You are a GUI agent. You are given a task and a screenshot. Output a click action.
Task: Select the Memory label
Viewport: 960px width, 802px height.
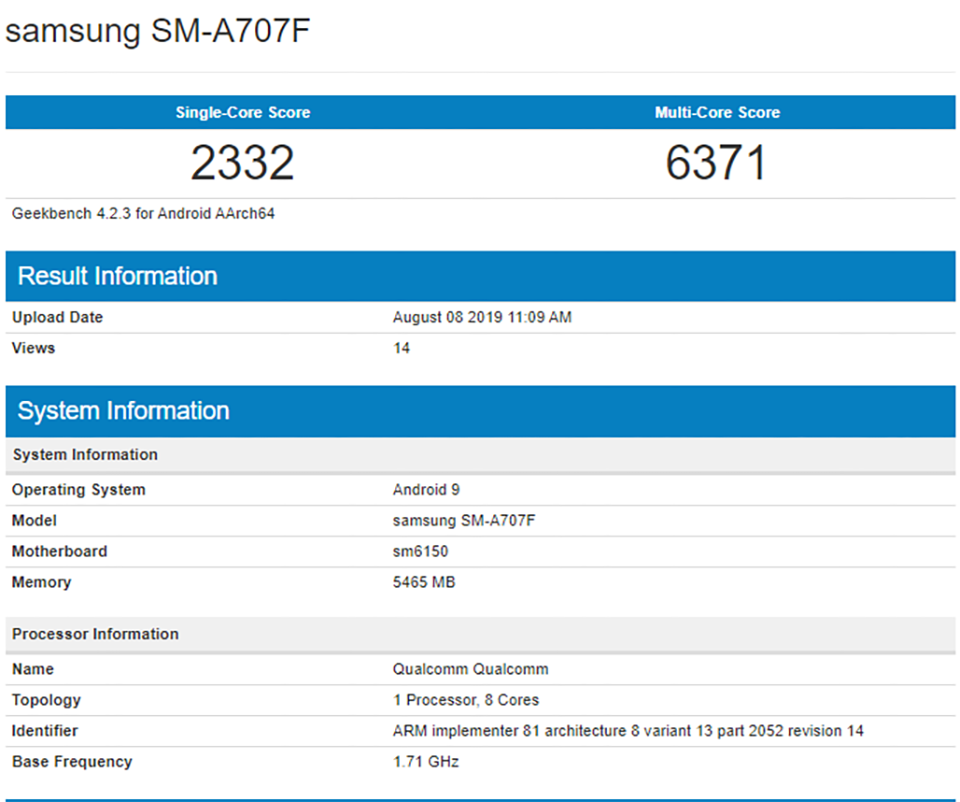pos(42,582)
